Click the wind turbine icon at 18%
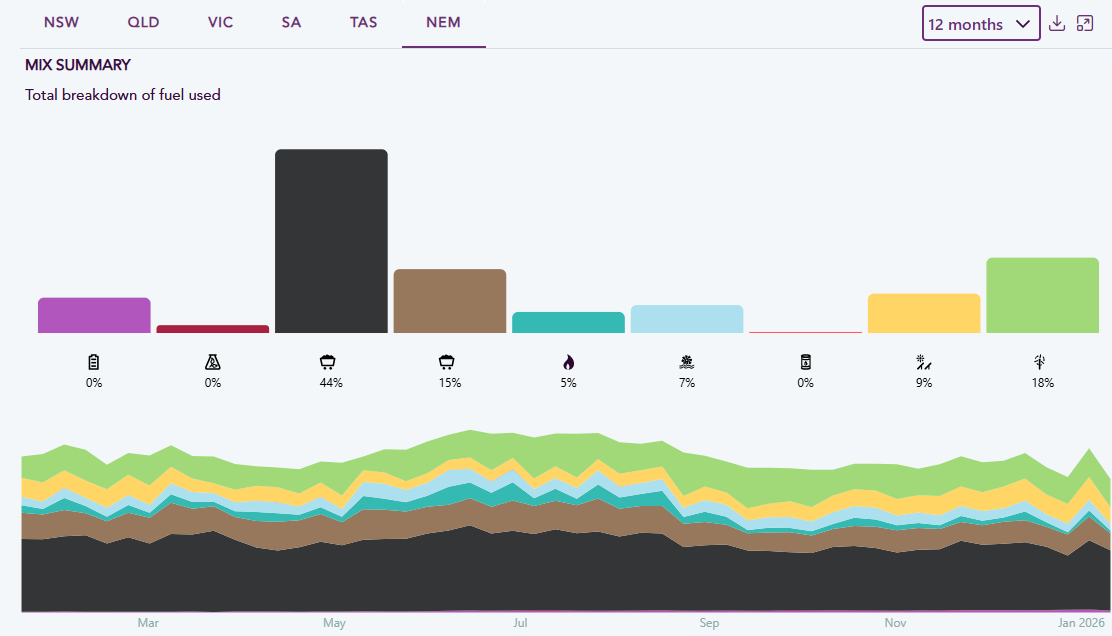The height and width of the screenshot is (636, 1112). [1042, 362]
